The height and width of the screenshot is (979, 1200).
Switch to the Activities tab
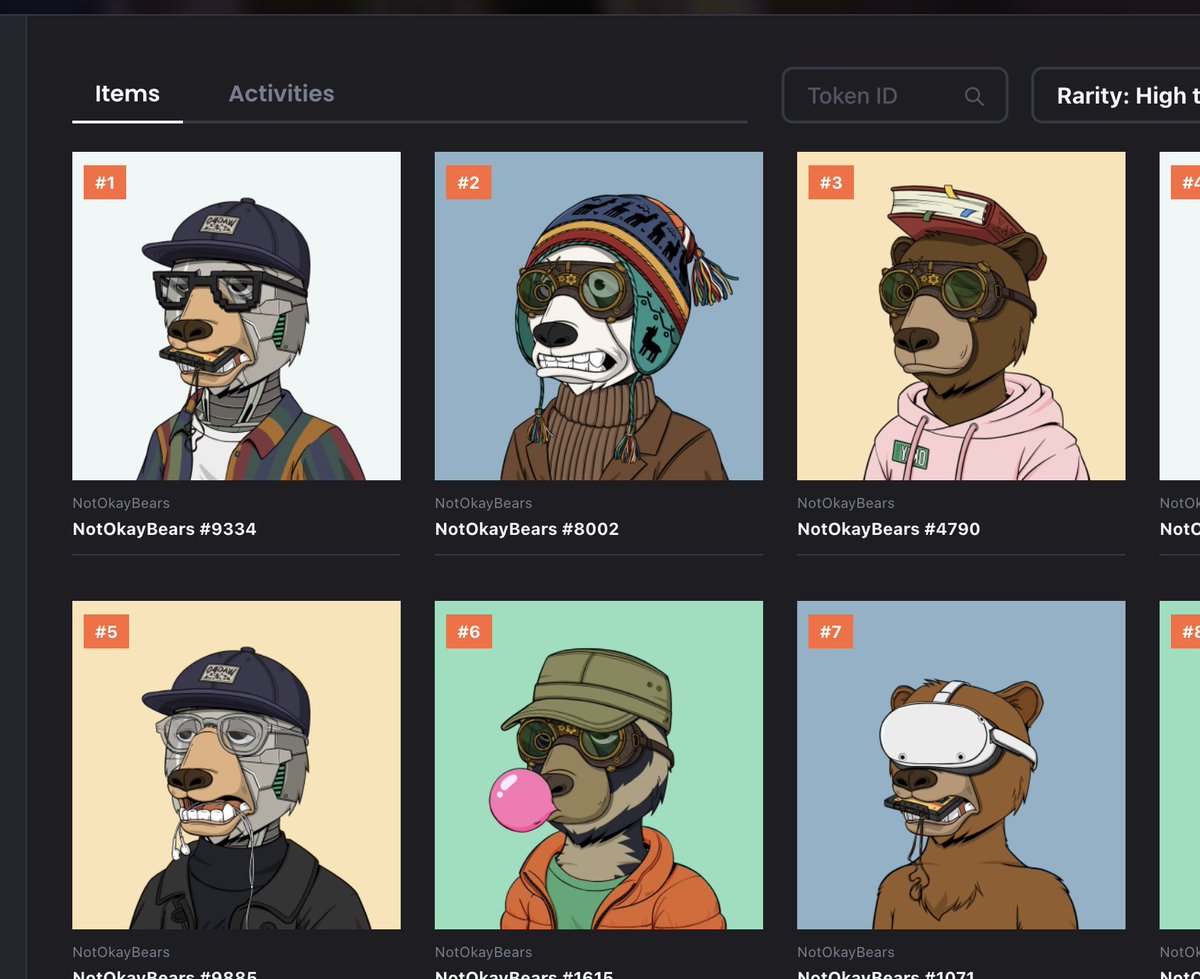pos(281,93)
